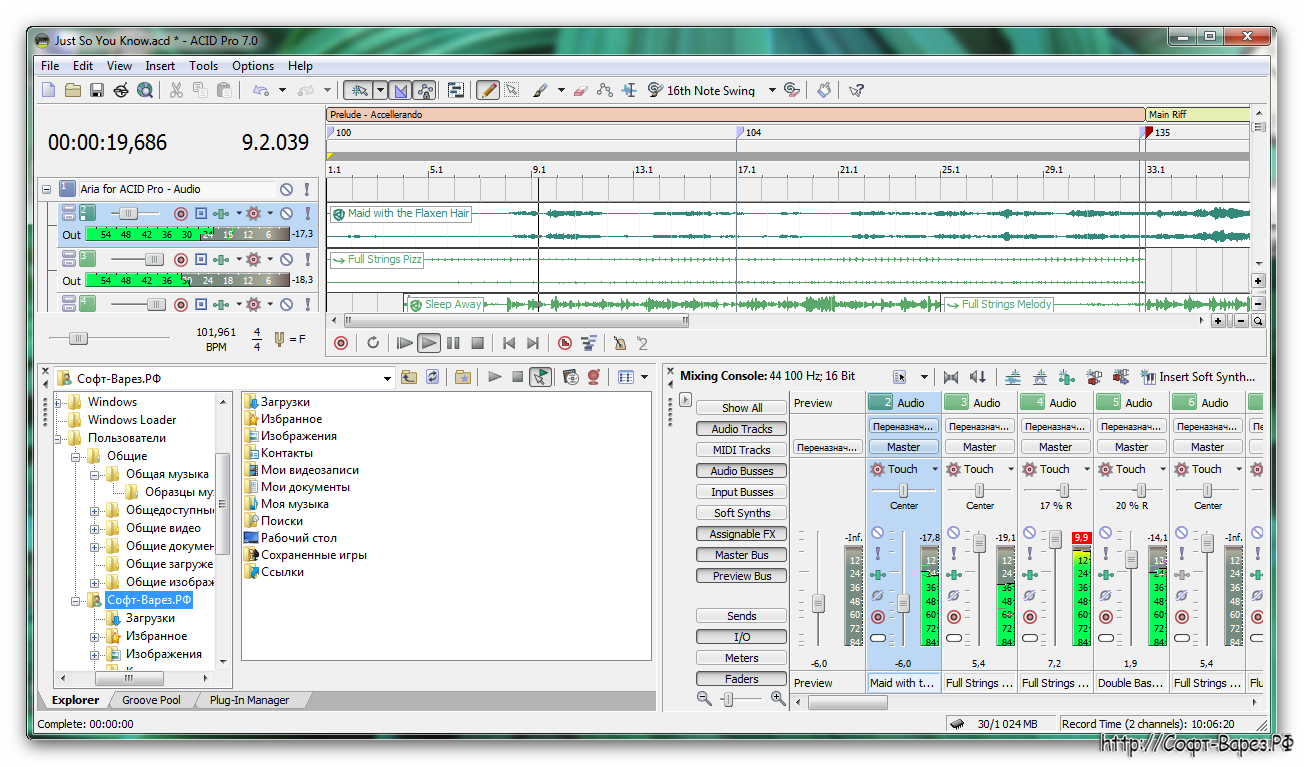The height and width of the screenshot is (767, 1304).
Task: Switch to the Plug-In Manager tab
Action: click(249, 700)
